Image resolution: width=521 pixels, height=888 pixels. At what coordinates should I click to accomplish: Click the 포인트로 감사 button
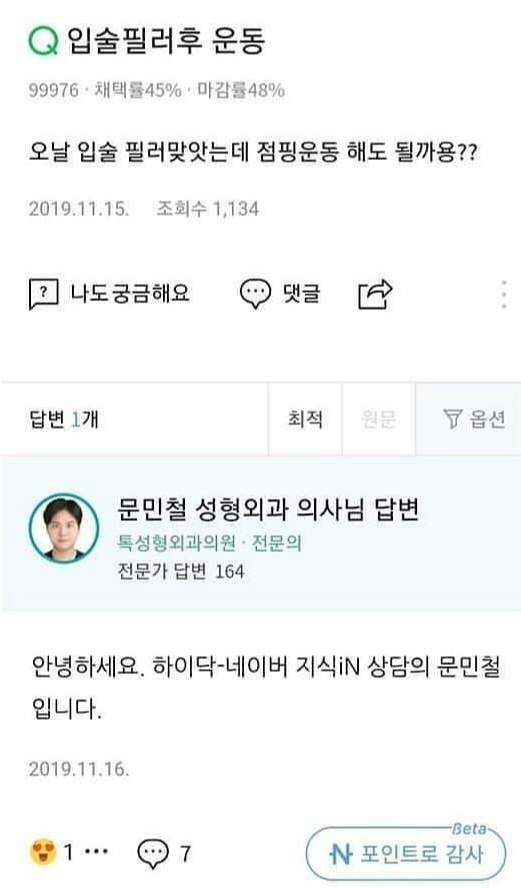[405, 853]
